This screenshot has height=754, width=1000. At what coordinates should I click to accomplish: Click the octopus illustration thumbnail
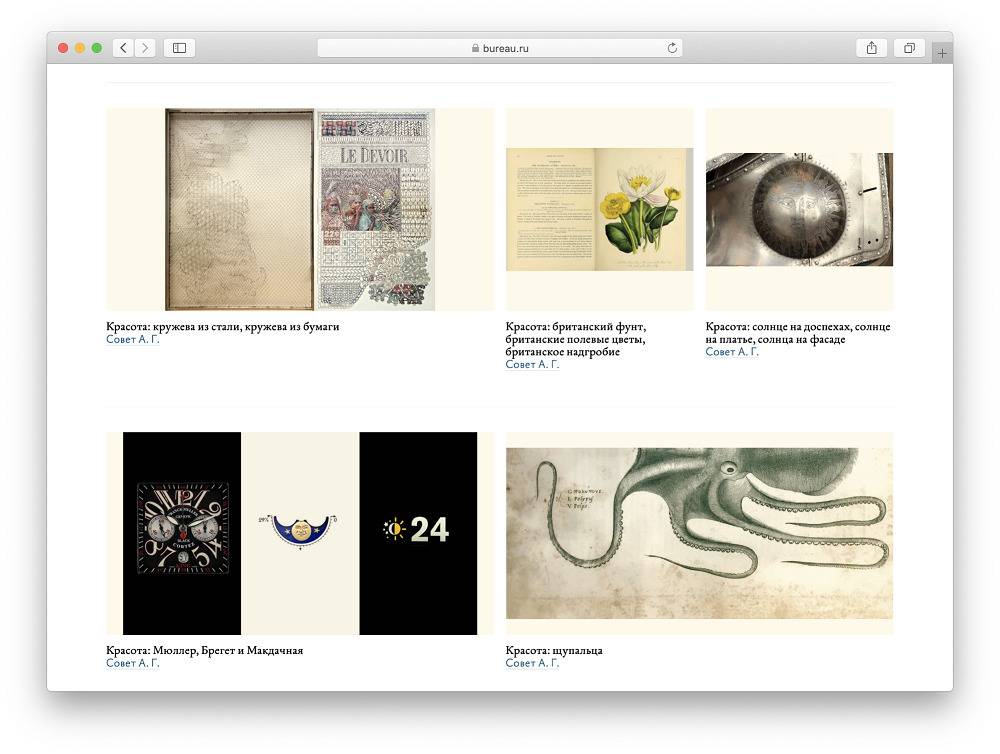coord(699,533)
